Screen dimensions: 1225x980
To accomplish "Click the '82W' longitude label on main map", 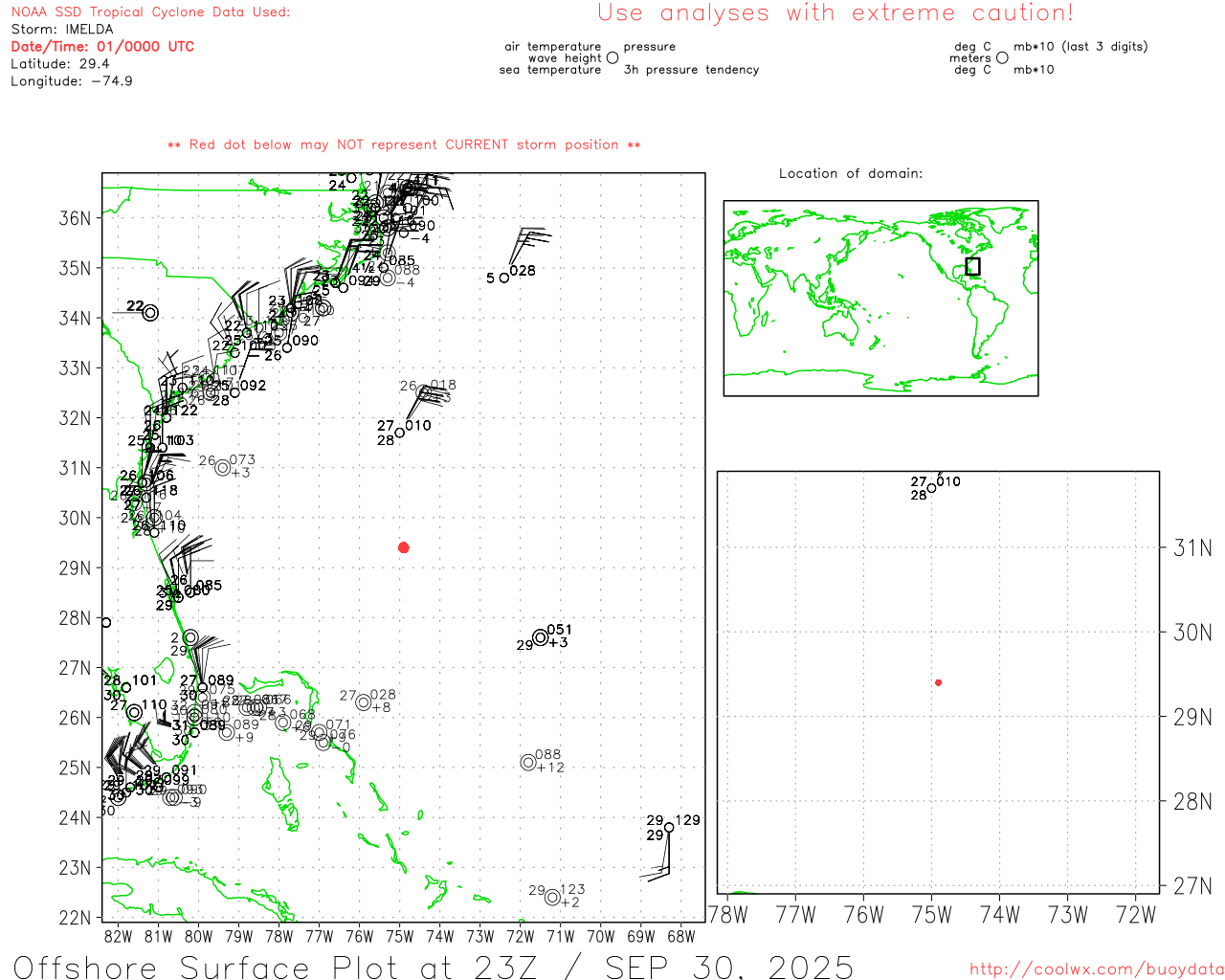I will click(x=118, y=936).
